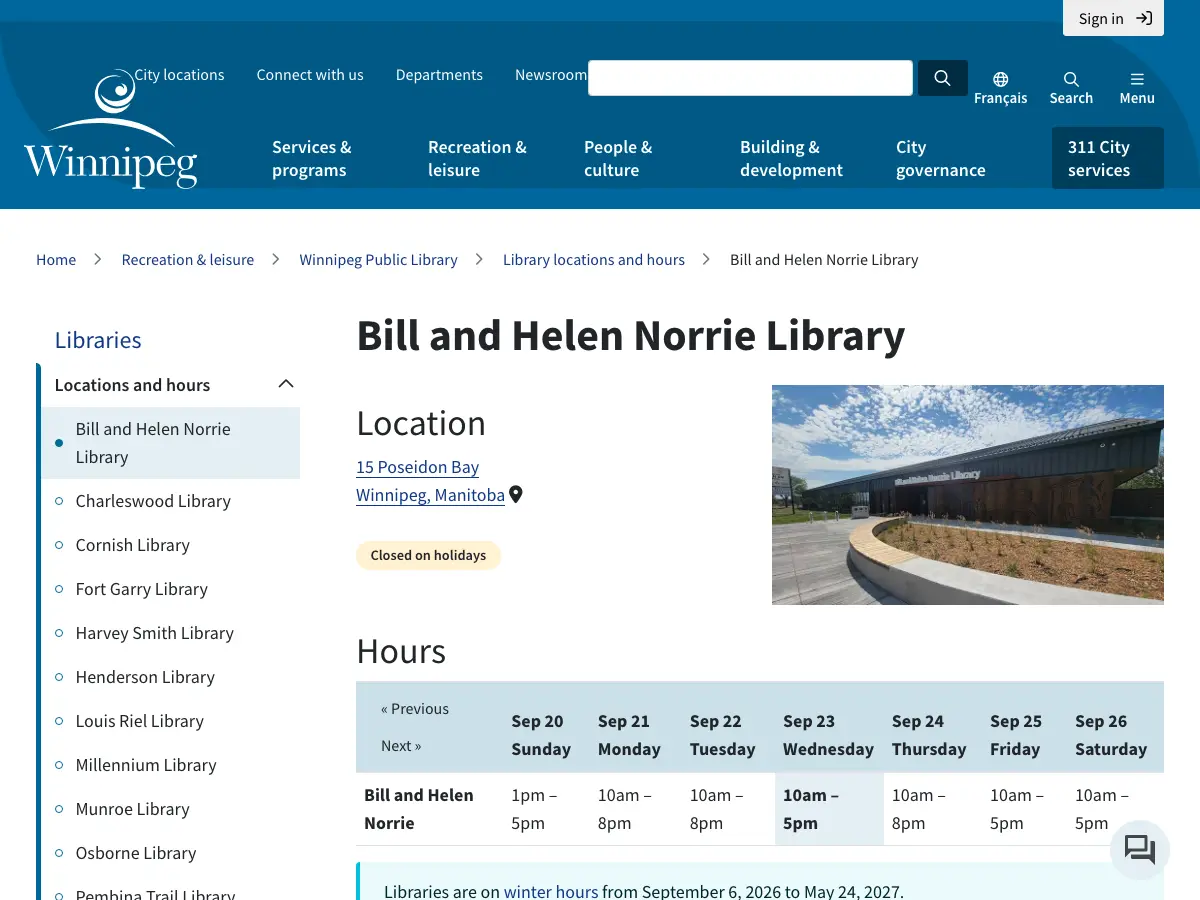Screen dimensions: 1200x900
Task: Switch language with the Français globe icon
Action: click(1000, 88)
